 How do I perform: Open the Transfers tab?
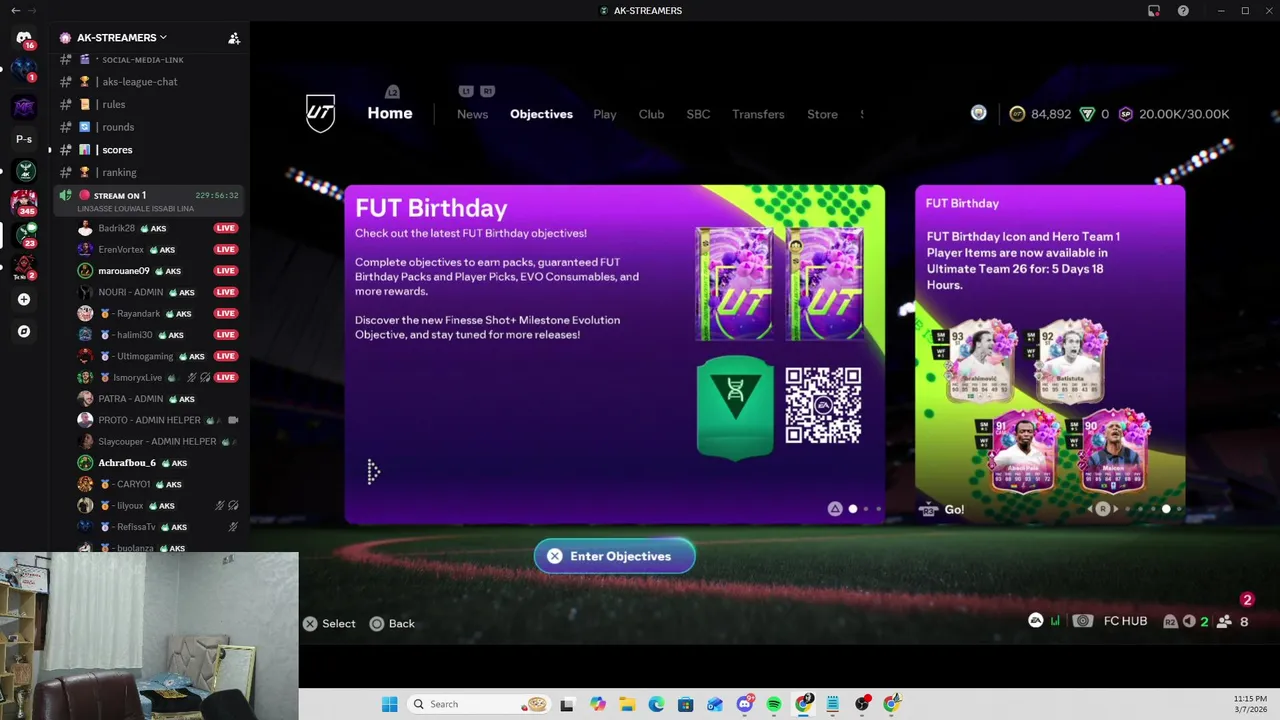758,114
